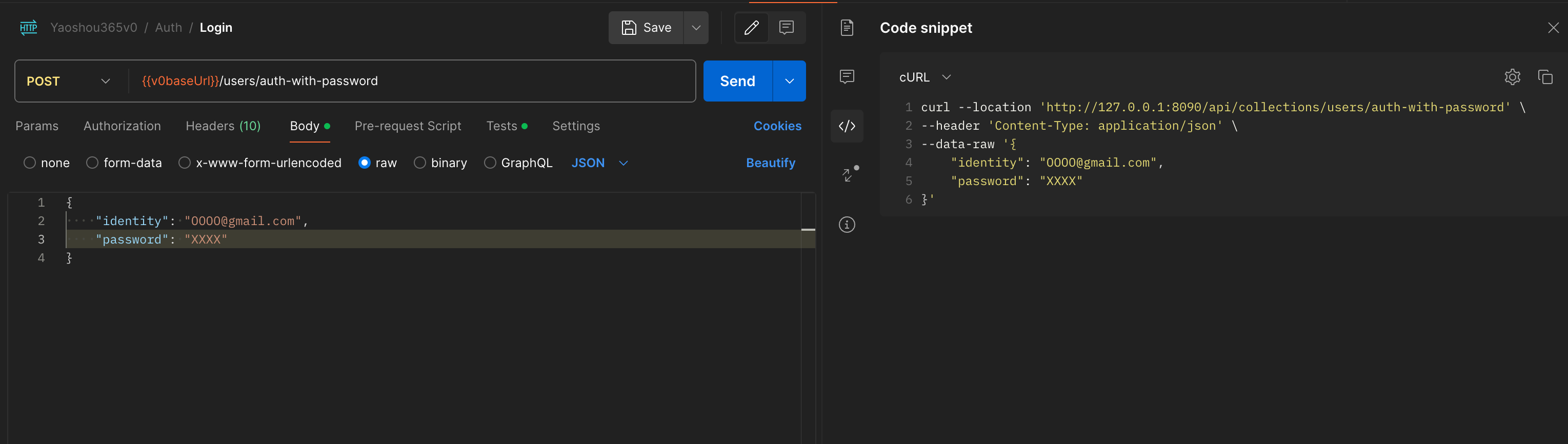This screenshot has height=444, width=1568.
Task: Open code snippet settings gear
Action: (x=1512, y=76)
